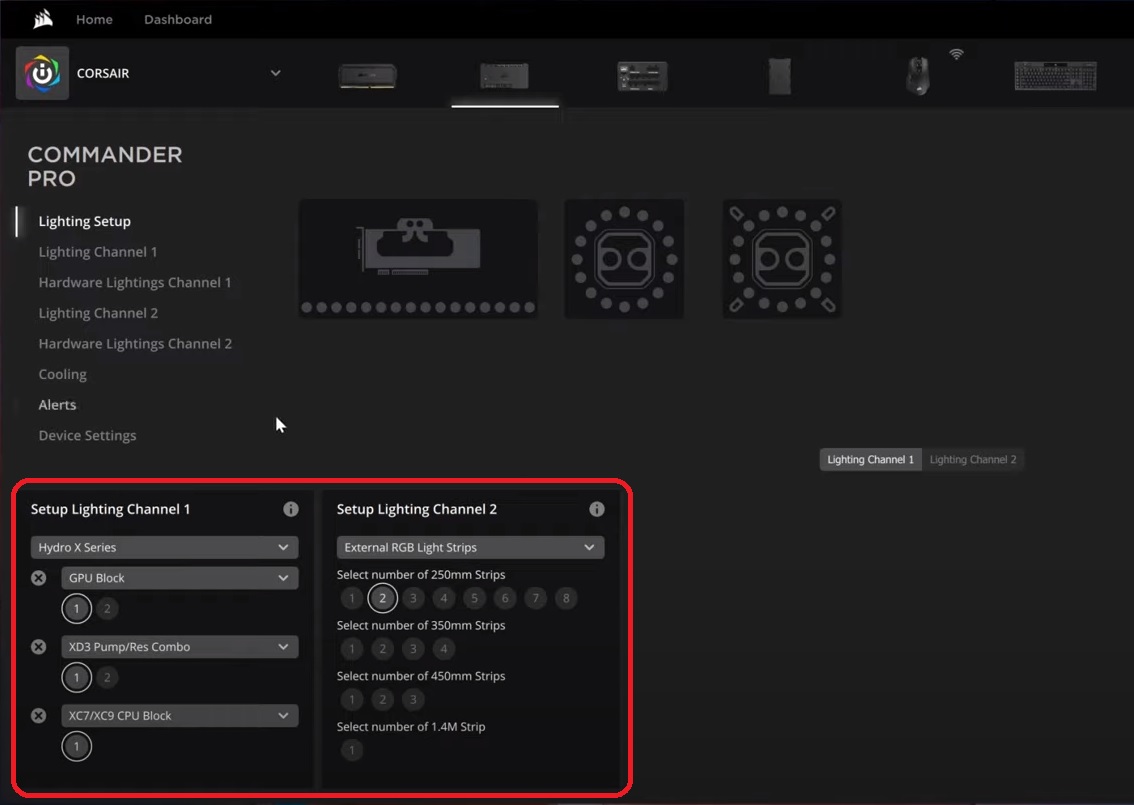Select 3 for number of 250mm Strips

[x=413, y=598]
